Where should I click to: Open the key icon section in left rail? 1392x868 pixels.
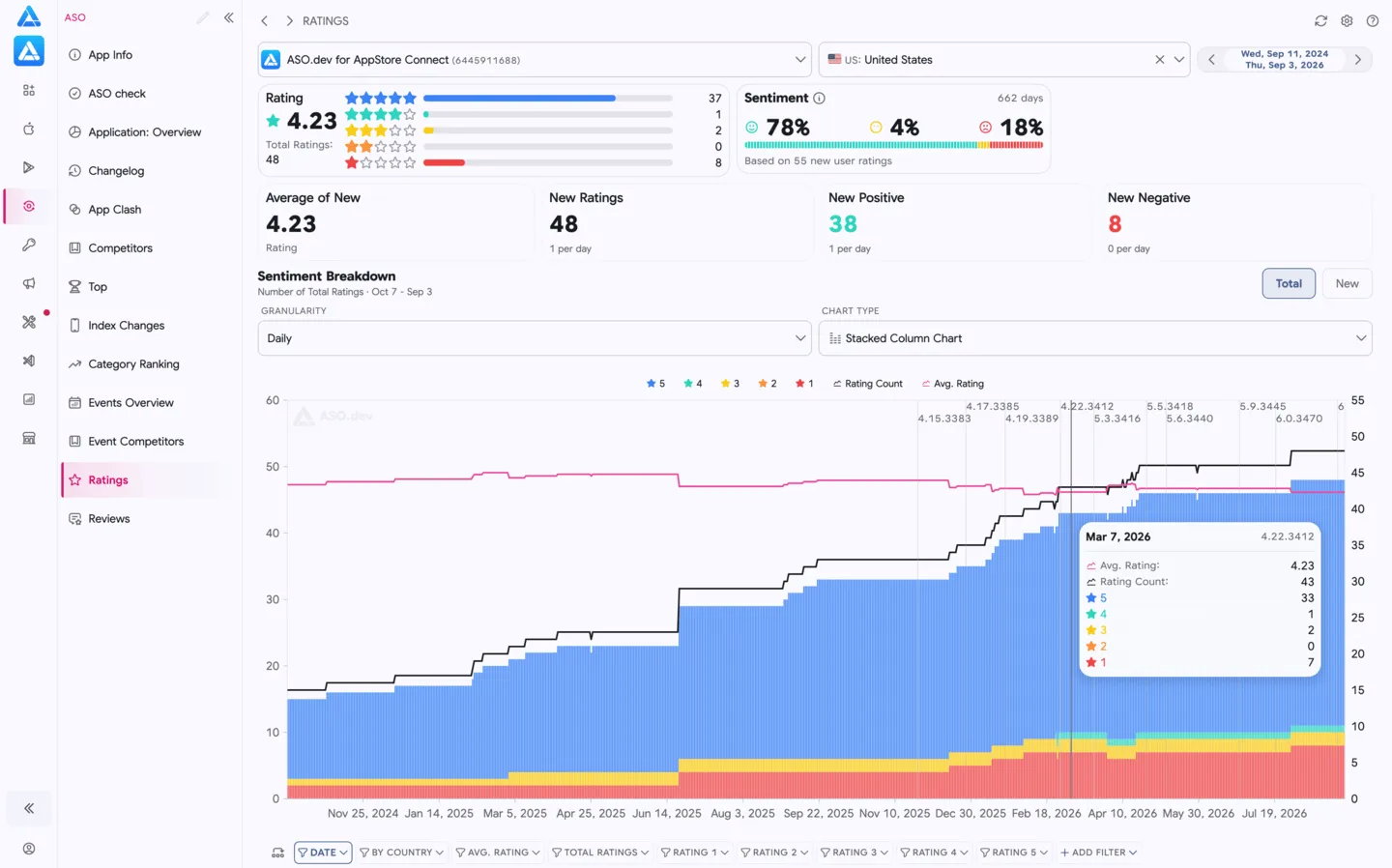coord(29,245)
